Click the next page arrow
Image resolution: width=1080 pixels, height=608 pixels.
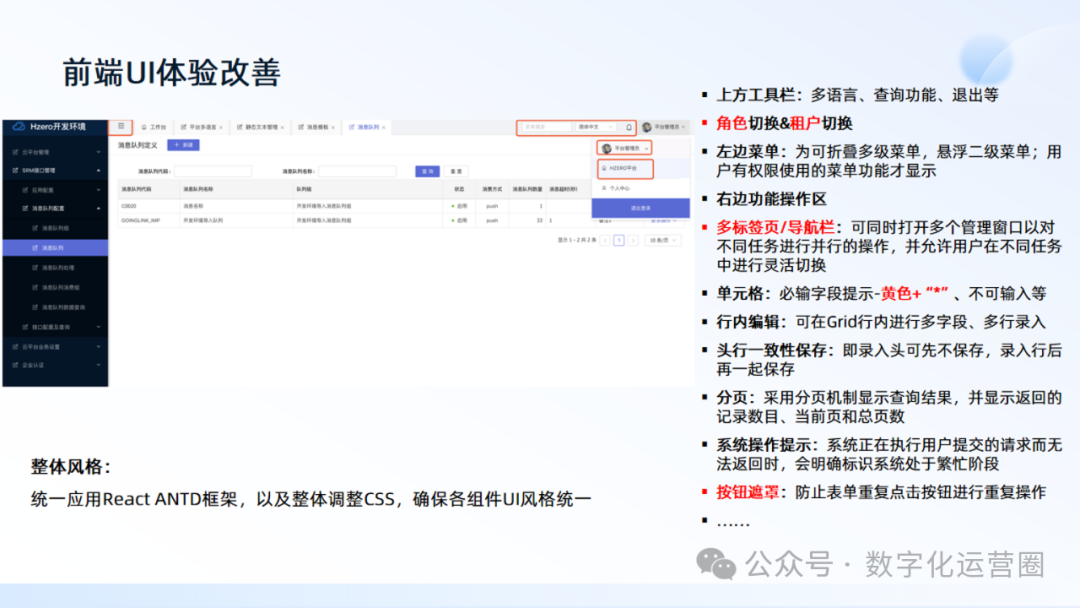click(633, 240)
